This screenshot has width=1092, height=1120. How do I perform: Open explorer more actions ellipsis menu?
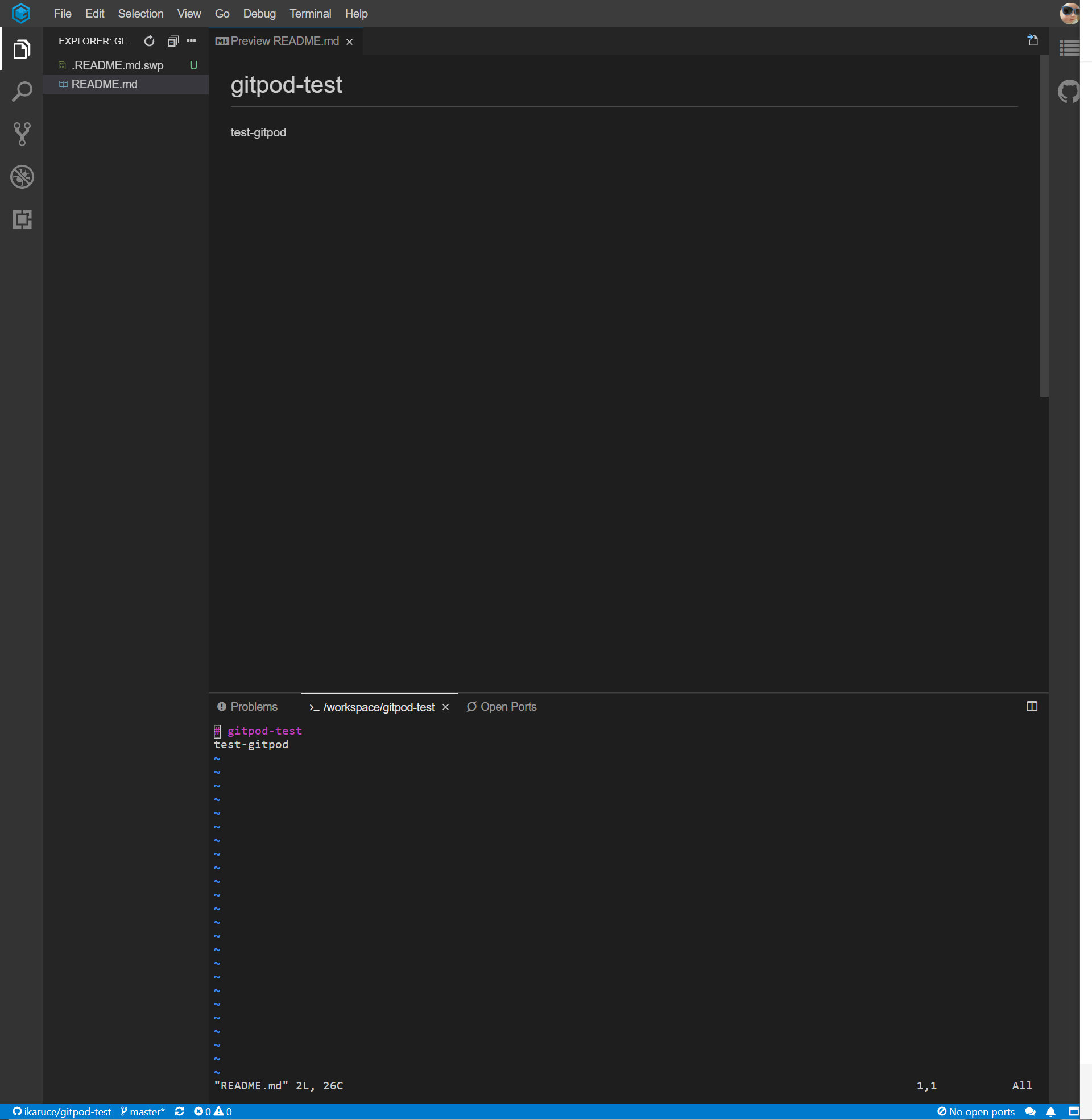tap(192, 42)
